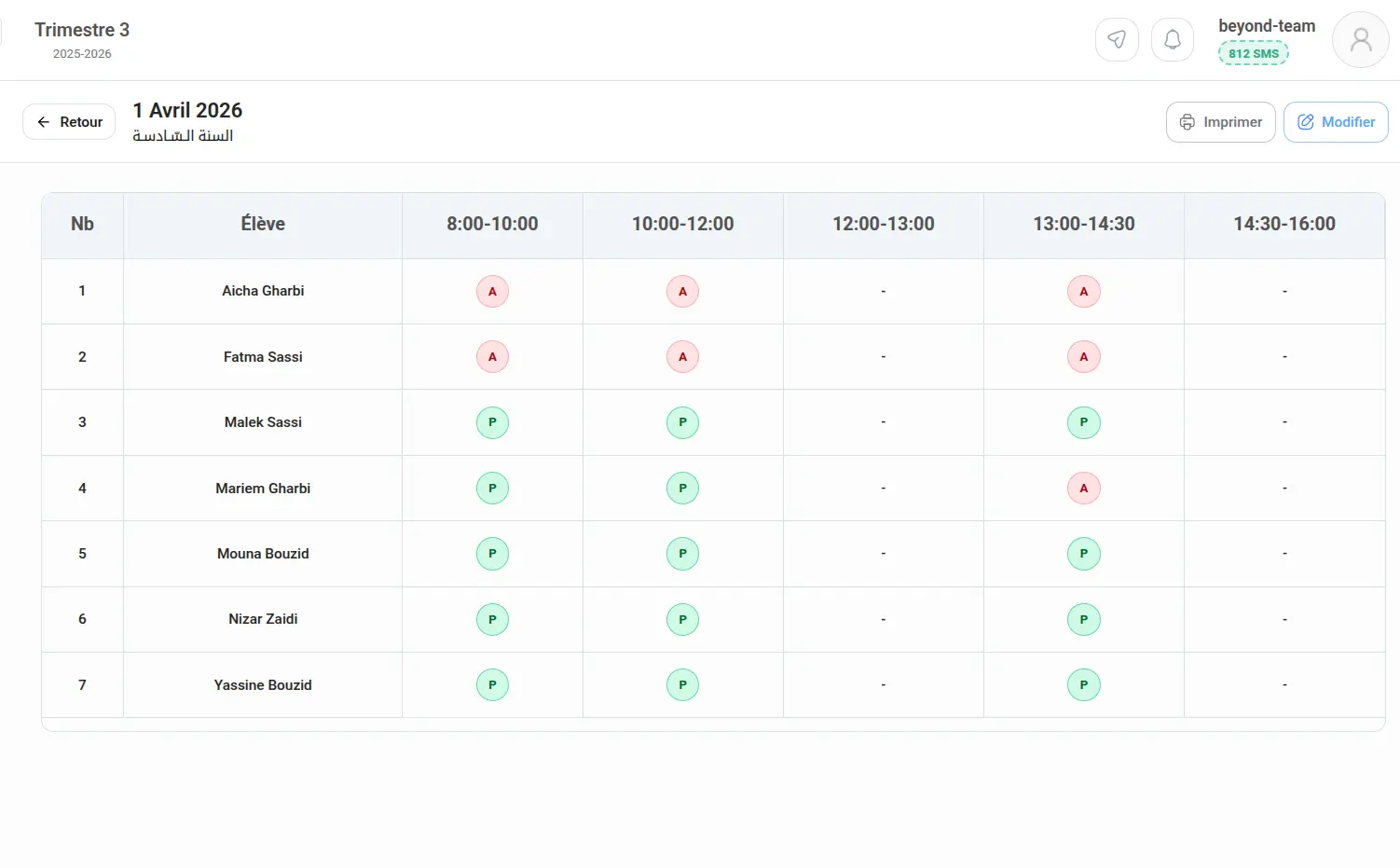Click Yassine Bouzid's present badge for 13:00-14:30

tap(1084, 685)
